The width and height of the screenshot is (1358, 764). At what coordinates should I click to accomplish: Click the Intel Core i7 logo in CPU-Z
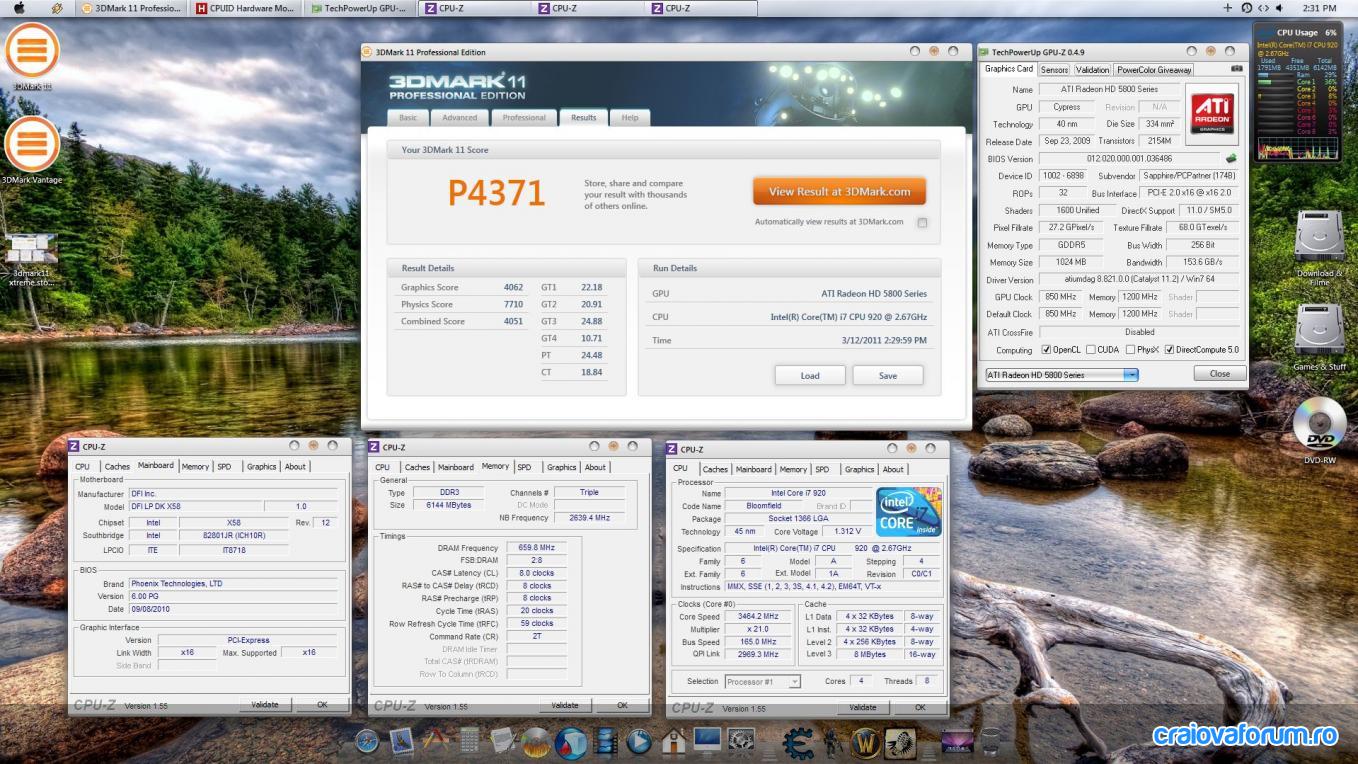[909, 512]
